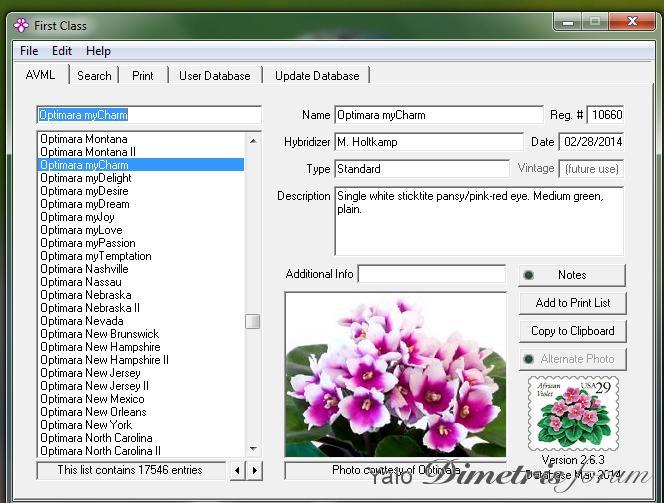Click the Add to Print List button
Screen dimensions: 664x503
click(x=573, y=303)
